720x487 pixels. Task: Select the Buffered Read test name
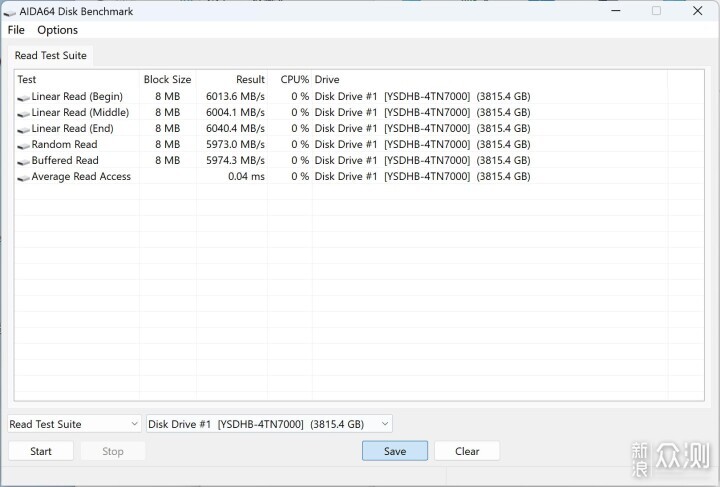point(65,161)
